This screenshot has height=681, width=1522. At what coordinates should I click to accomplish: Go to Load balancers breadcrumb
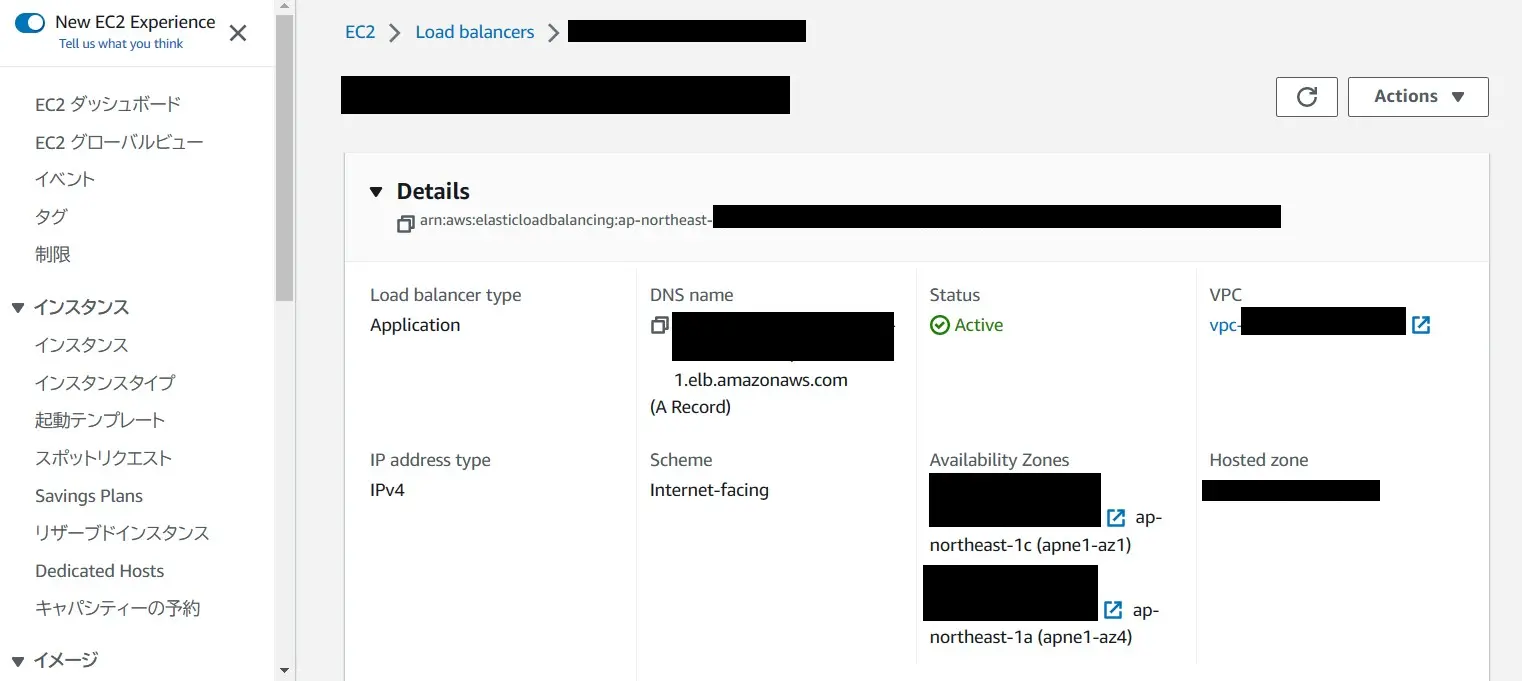tap(474, 32)
